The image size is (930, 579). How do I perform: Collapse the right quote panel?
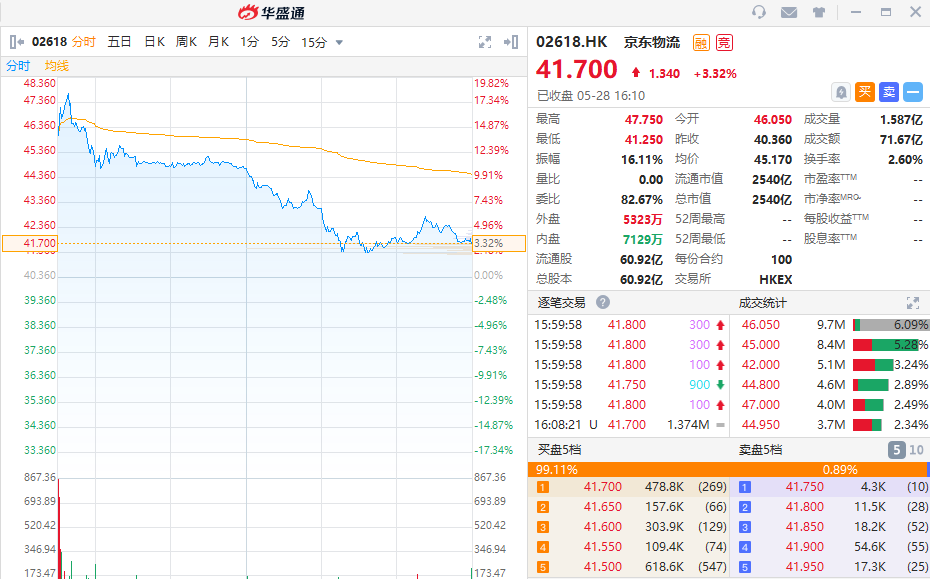click(x=512, y=42)
